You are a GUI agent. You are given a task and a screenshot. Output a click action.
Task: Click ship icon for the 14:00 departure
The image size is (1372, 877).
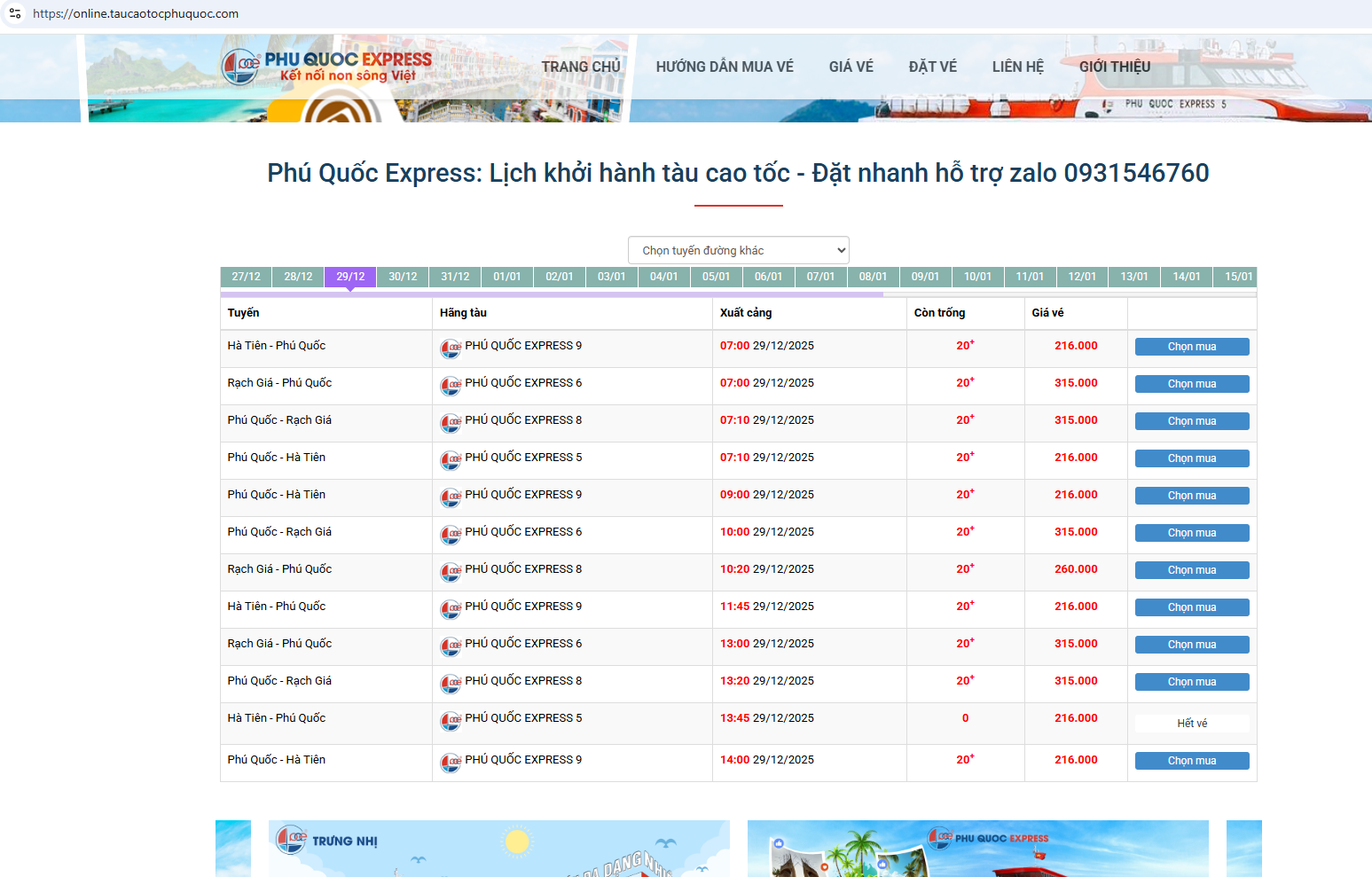pos(451,763)
